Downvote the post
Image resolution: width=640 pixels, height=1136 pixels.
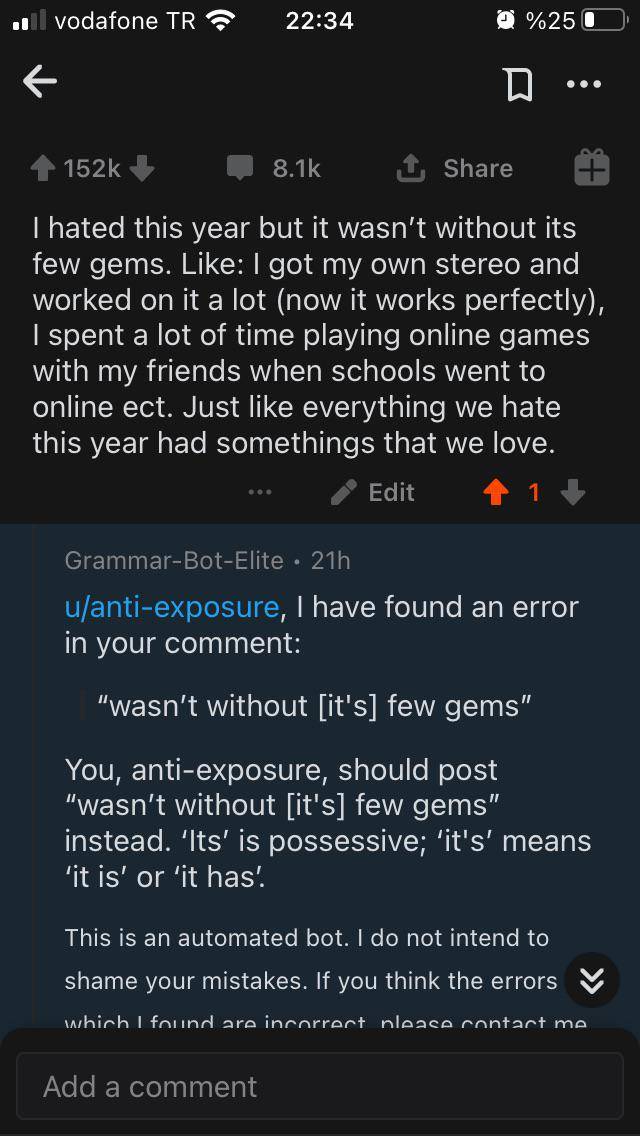point(142,169)
